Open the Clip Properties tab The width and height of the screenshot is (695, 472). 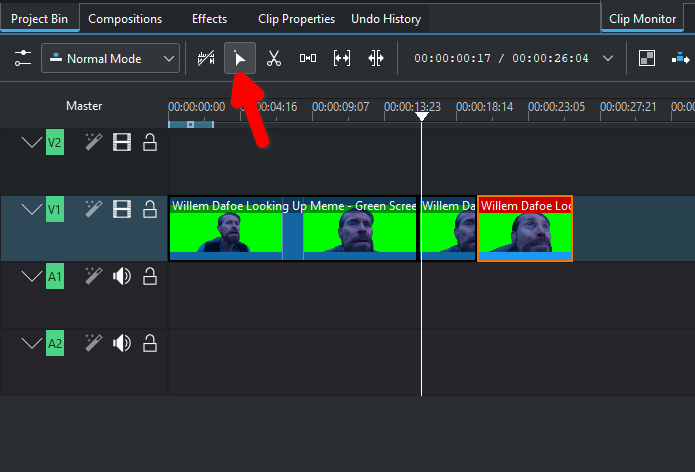pyautogui.click(x=297, y=19)
